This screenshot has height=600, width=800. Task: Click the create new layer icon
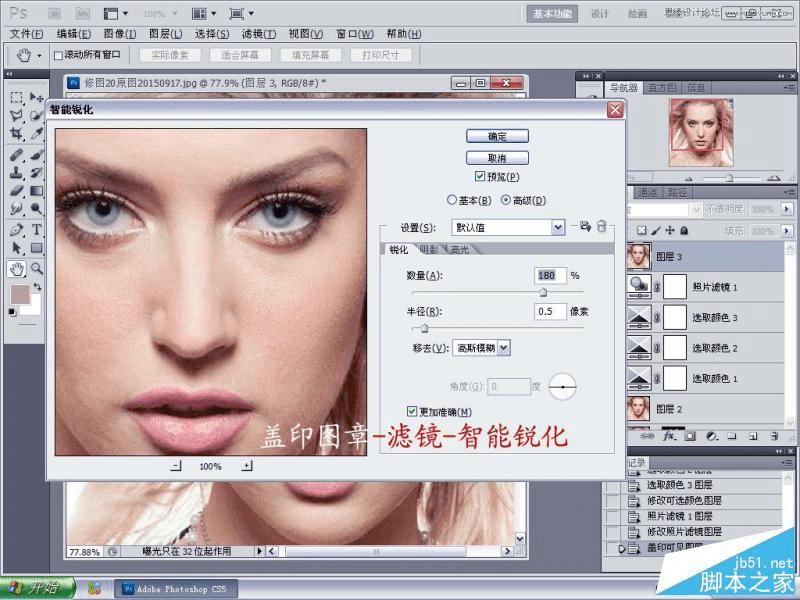(x=753, y=436)
